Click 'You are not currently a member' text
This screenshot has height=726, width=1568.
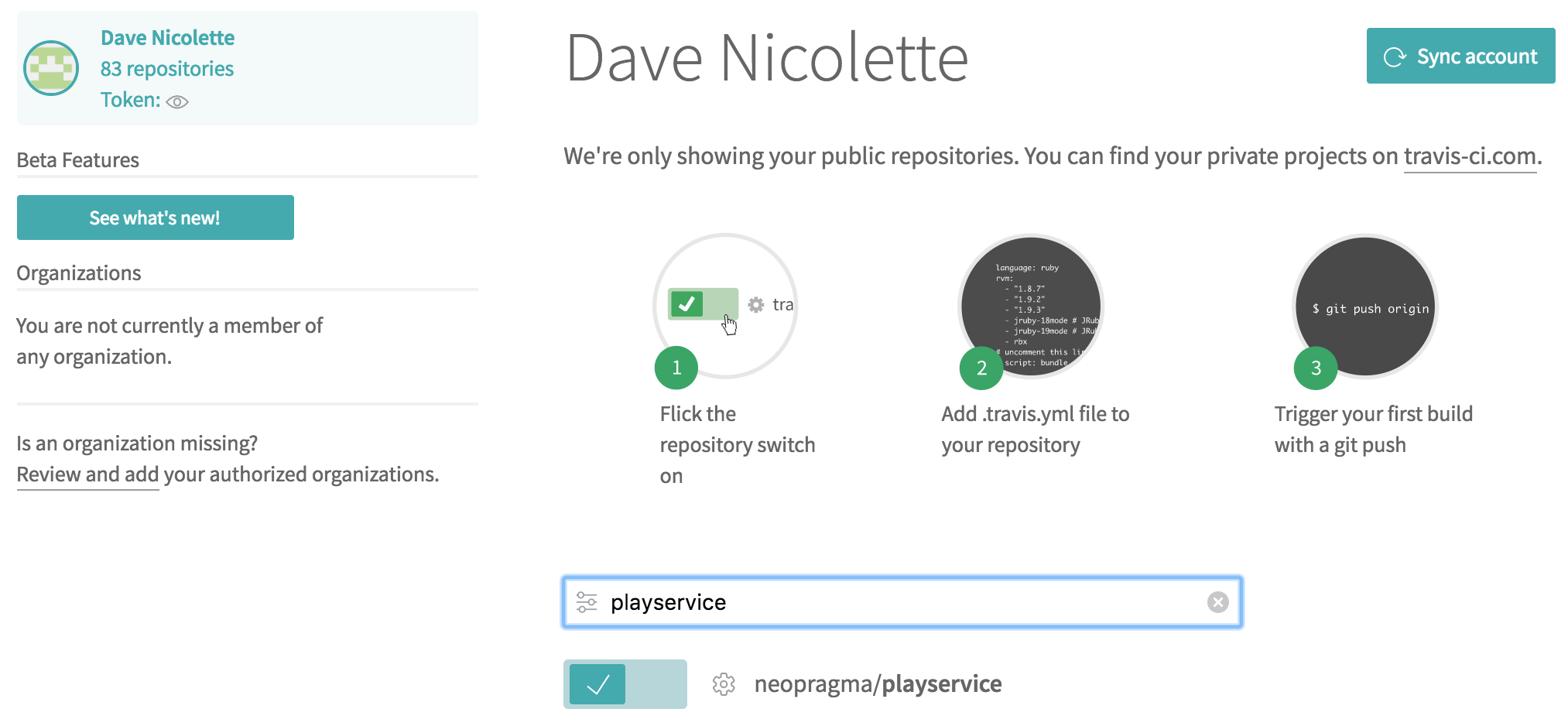click(169, 341)
